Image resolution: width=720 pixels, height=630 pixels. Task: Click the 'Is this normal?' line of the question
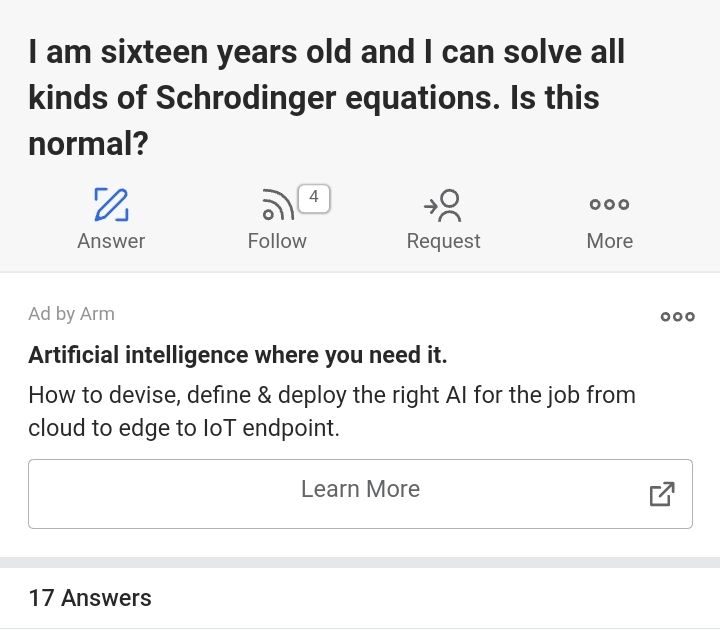(x=88, y=144)
